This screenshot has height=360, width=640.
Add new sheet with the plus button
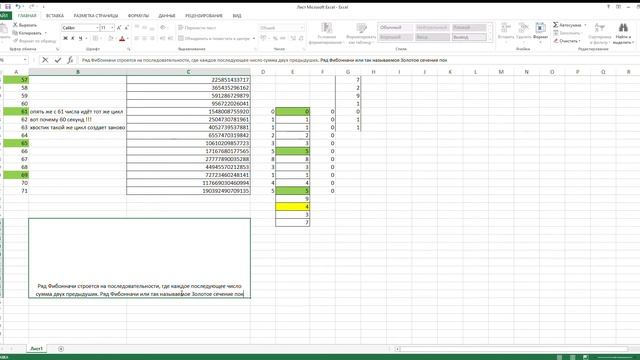tap(61, 349)
